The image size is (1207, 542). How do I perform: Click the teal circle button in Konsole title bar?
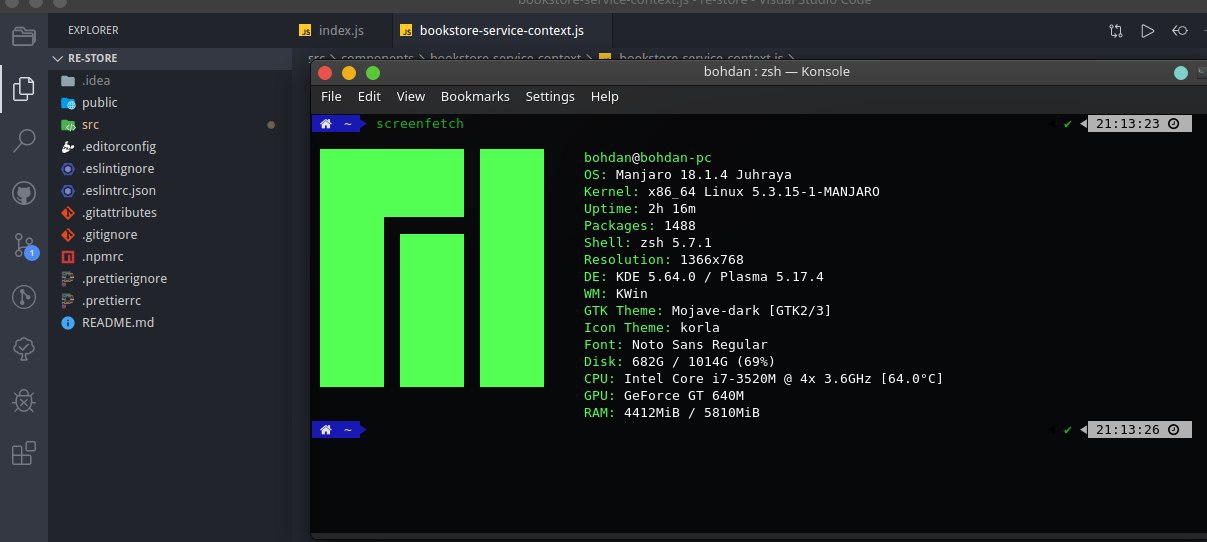point(1181,72)
